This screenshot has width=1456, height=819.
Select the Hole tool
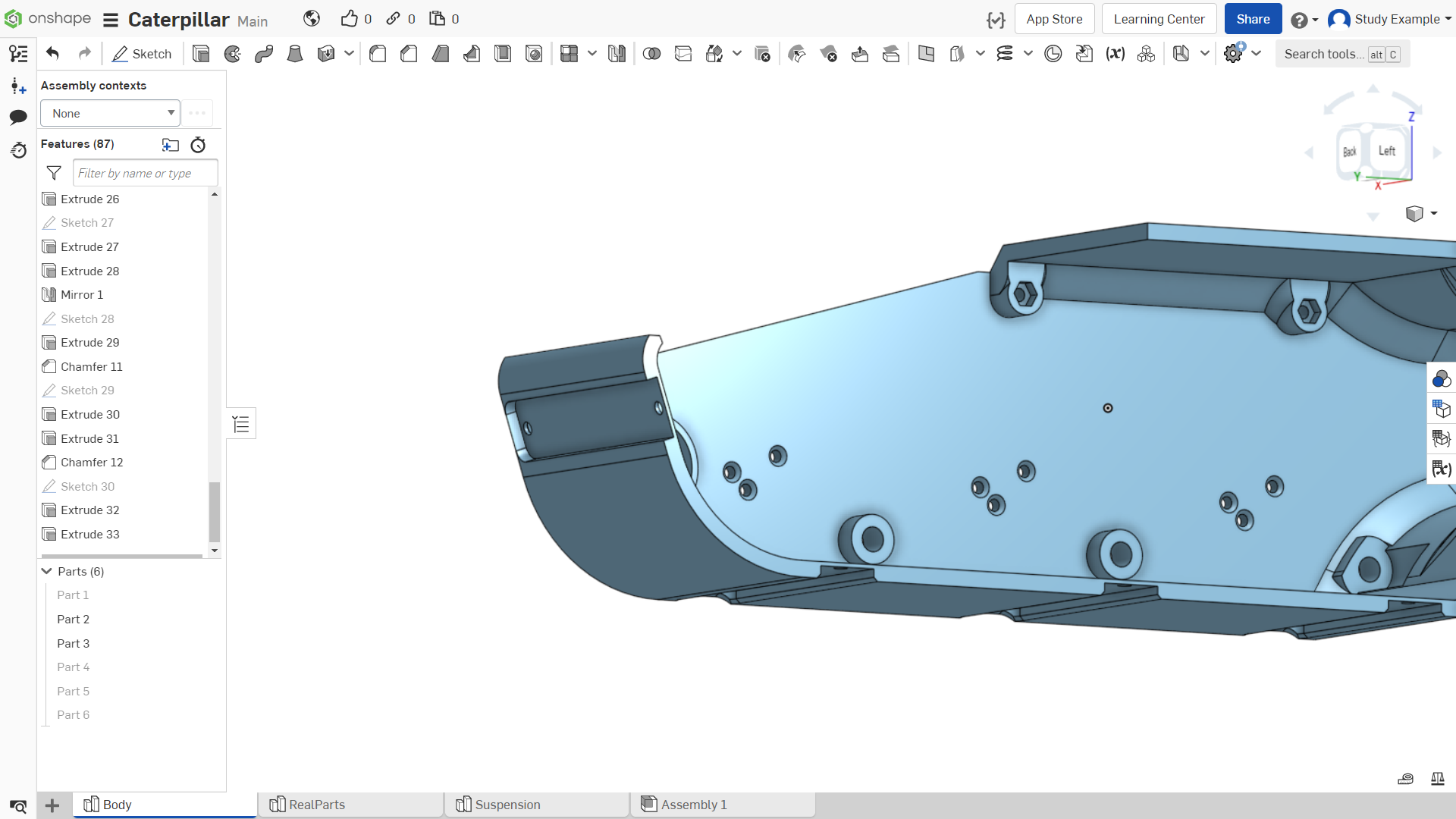[534, 54]
